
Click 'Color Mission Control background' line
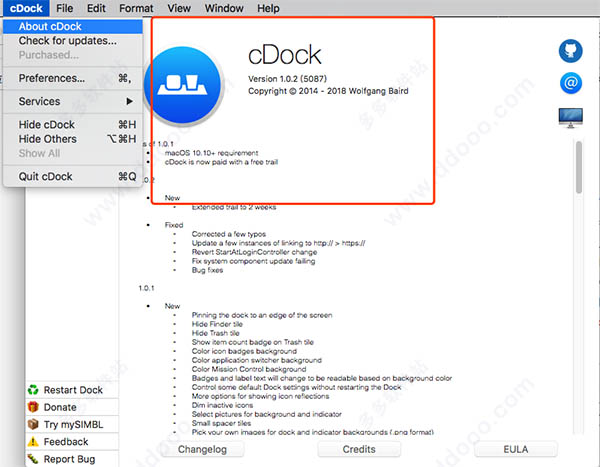(x=249, y=369)
